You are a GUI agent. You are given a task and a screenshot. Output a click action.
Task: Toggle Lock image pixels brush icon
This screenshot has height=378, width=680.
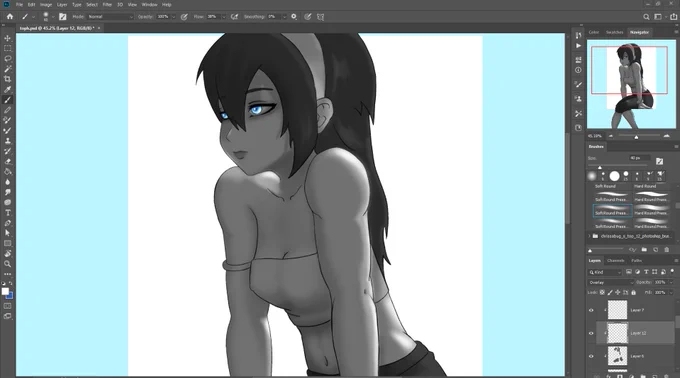(x=610, y=293)
